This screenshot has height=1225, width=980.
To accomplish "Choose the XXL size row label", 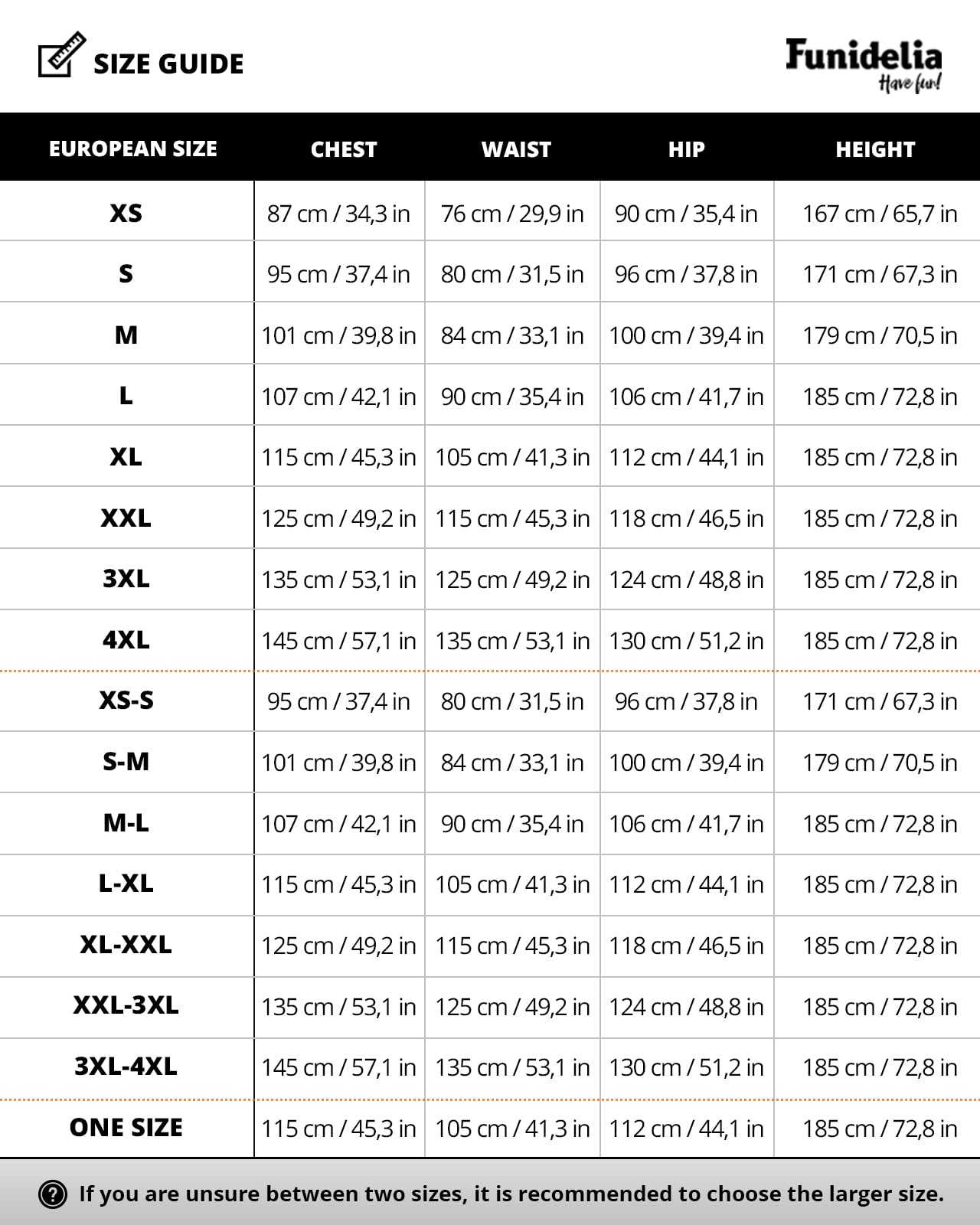I will (126, 518).
